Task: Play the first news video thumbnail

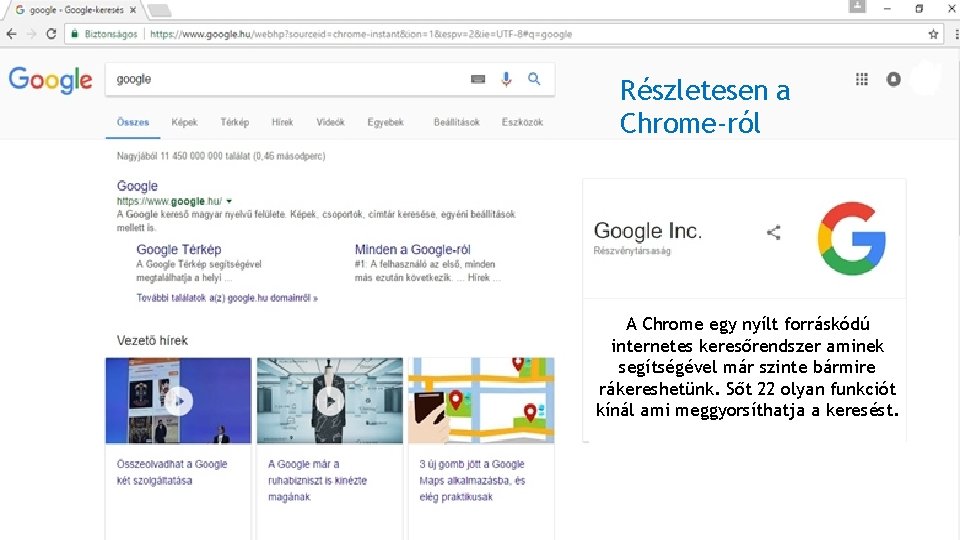Action: coord(178,401)
